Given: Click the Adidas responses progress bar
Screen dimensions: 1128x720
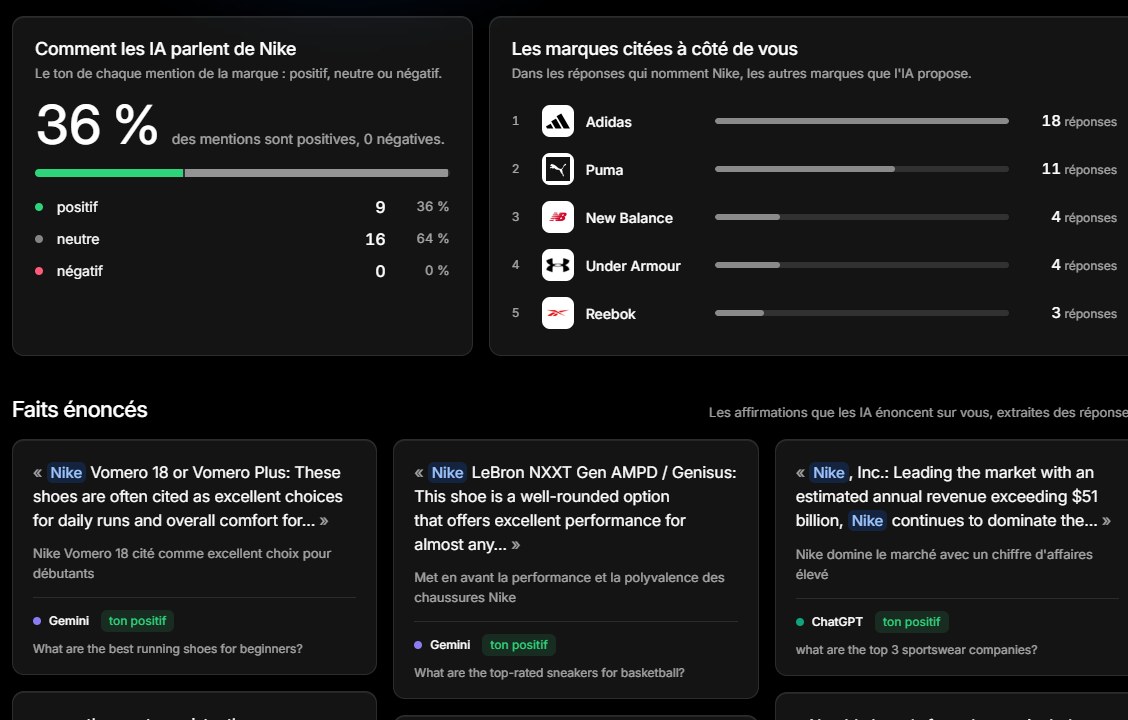Looking at the screenshot, I should point(862,122).
